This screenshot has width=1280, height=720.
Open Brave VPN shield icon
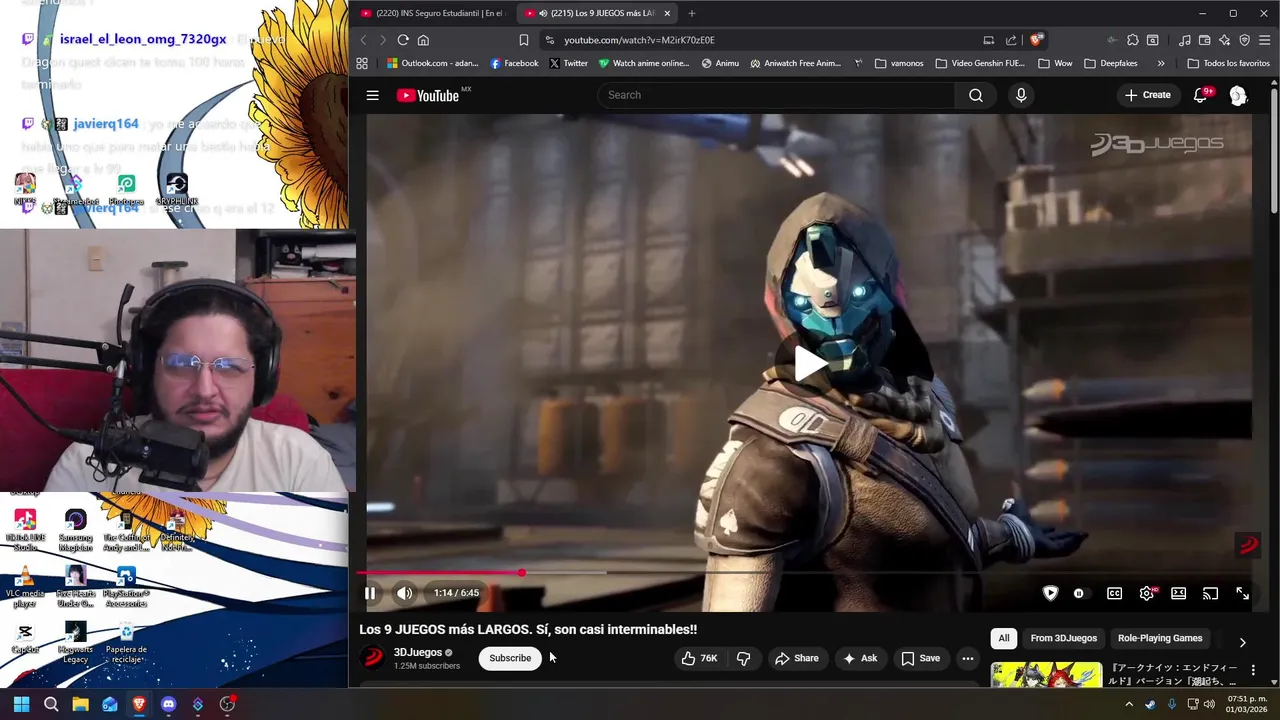[x=1244, y=40]
